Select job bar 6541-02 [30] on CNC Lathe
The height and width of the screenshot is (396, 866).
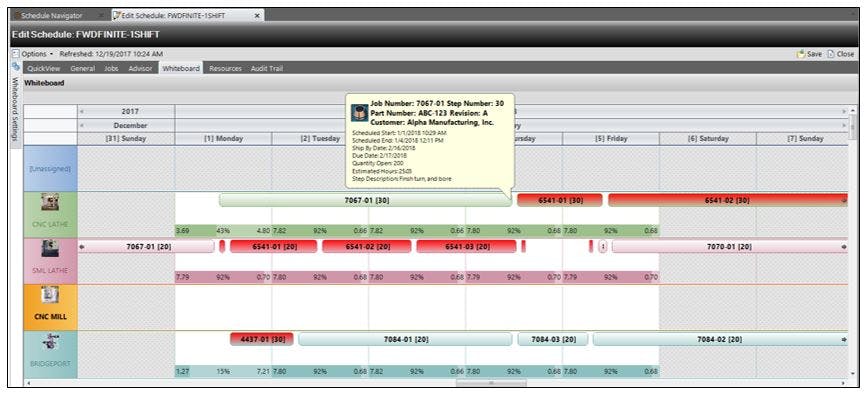[x=727, y=200]
